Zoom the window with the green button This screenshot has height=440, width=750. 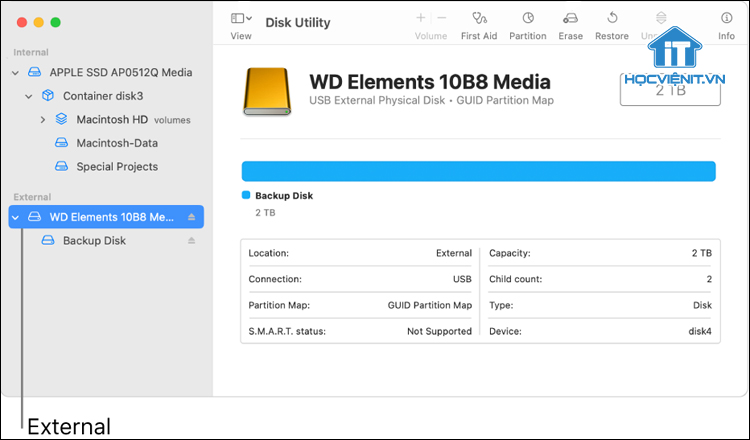[x=55, y=22]
